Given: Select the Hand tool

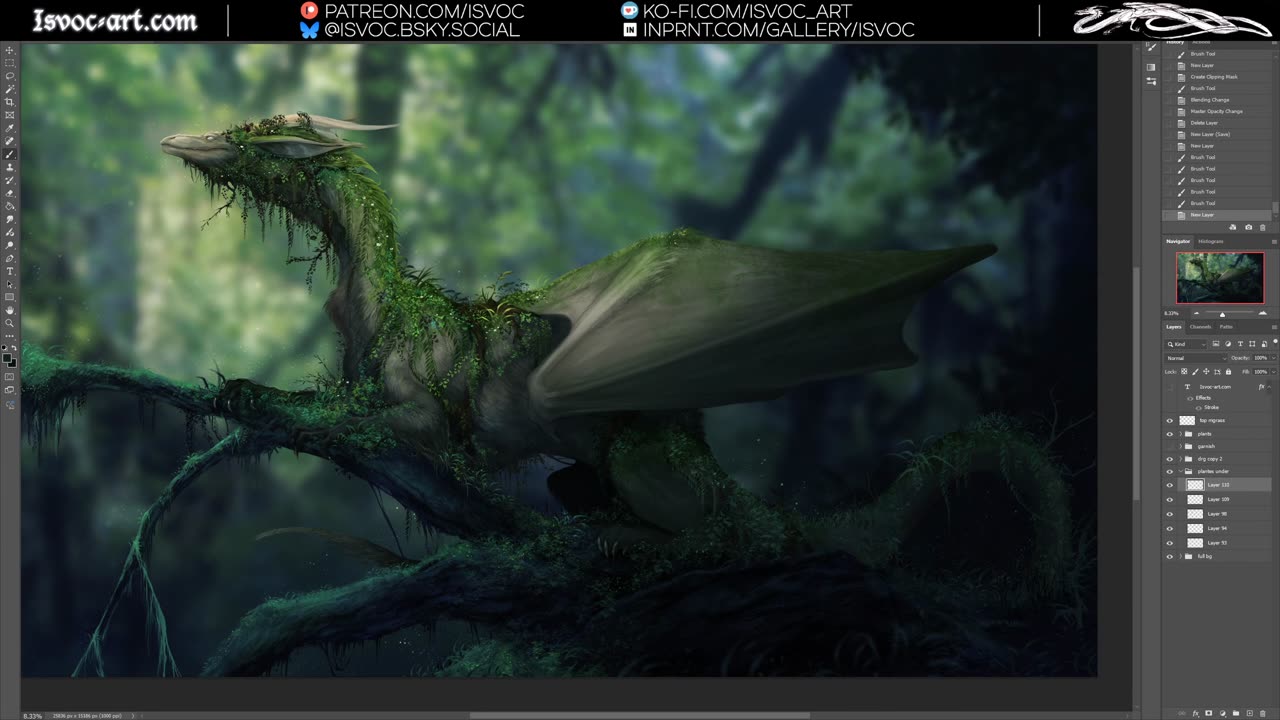Looking at the screenshot, I should (9, 310).
